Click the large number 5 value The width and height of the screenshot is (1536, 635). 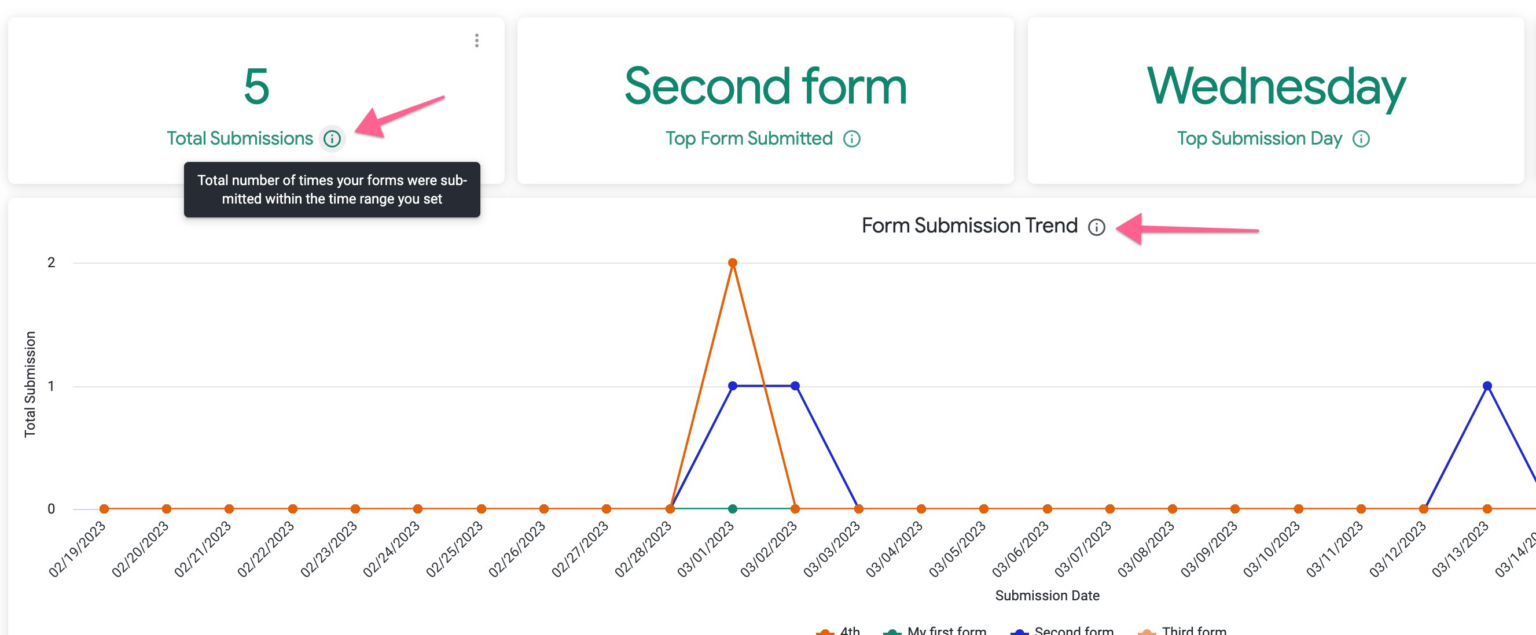[x=256, y=87]
